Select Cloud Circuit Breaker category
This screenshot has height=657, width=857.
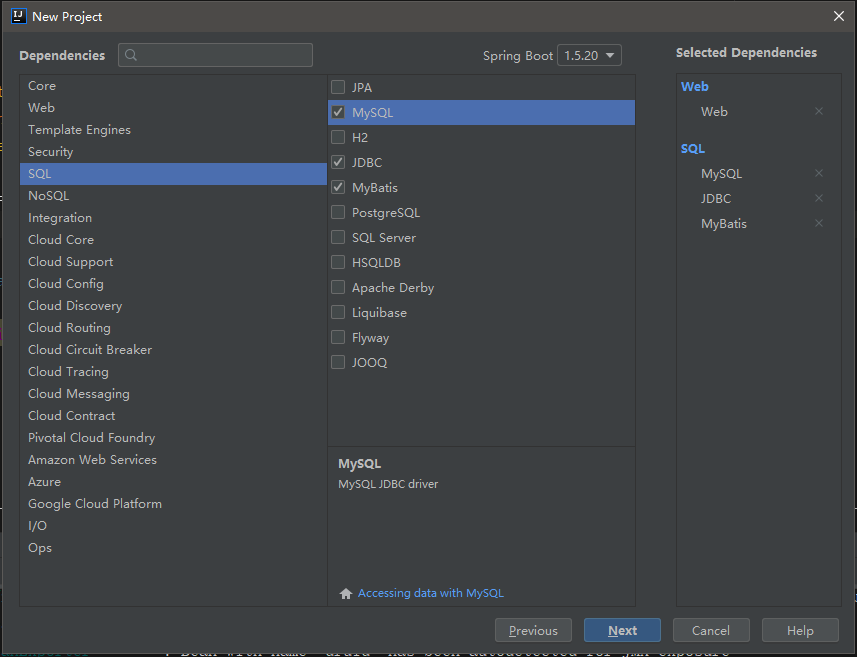coord(173,350)
